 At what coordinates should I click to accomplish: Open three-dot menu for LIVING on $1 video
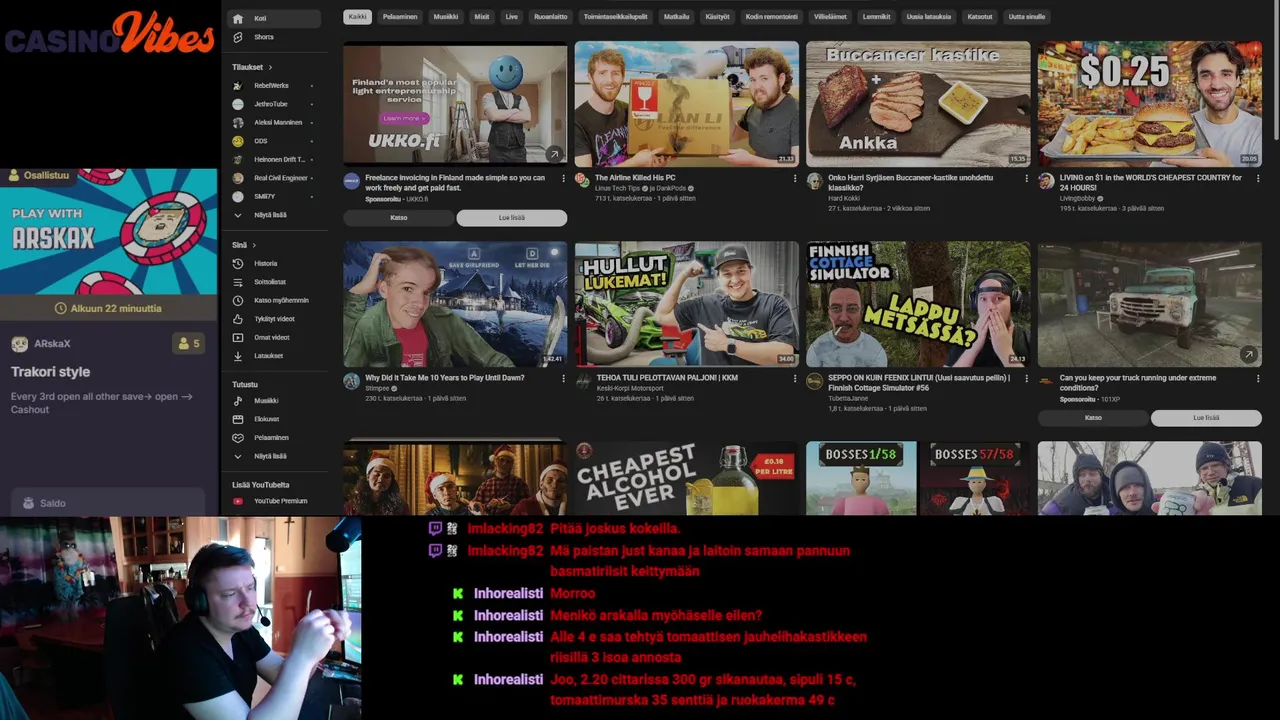pyautogui.click(x=1258, y=179)
